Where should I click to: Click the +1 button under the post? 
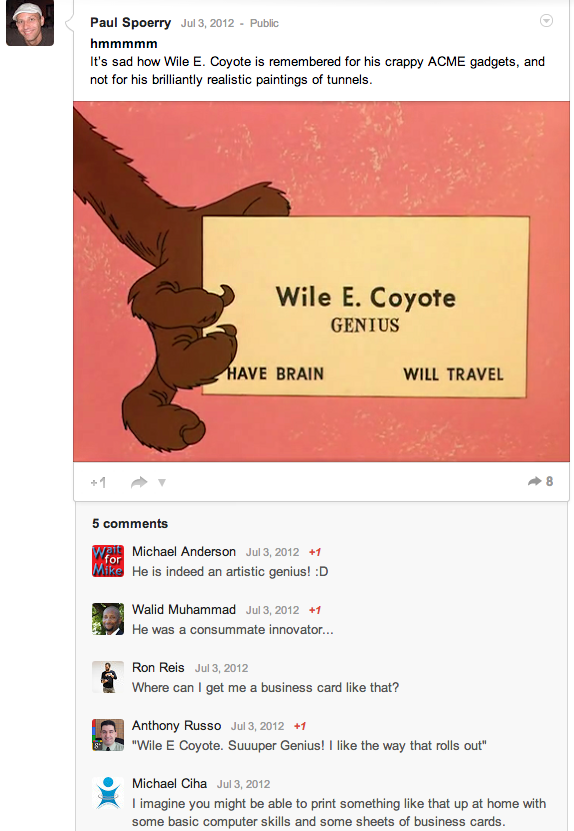point(99,482)
